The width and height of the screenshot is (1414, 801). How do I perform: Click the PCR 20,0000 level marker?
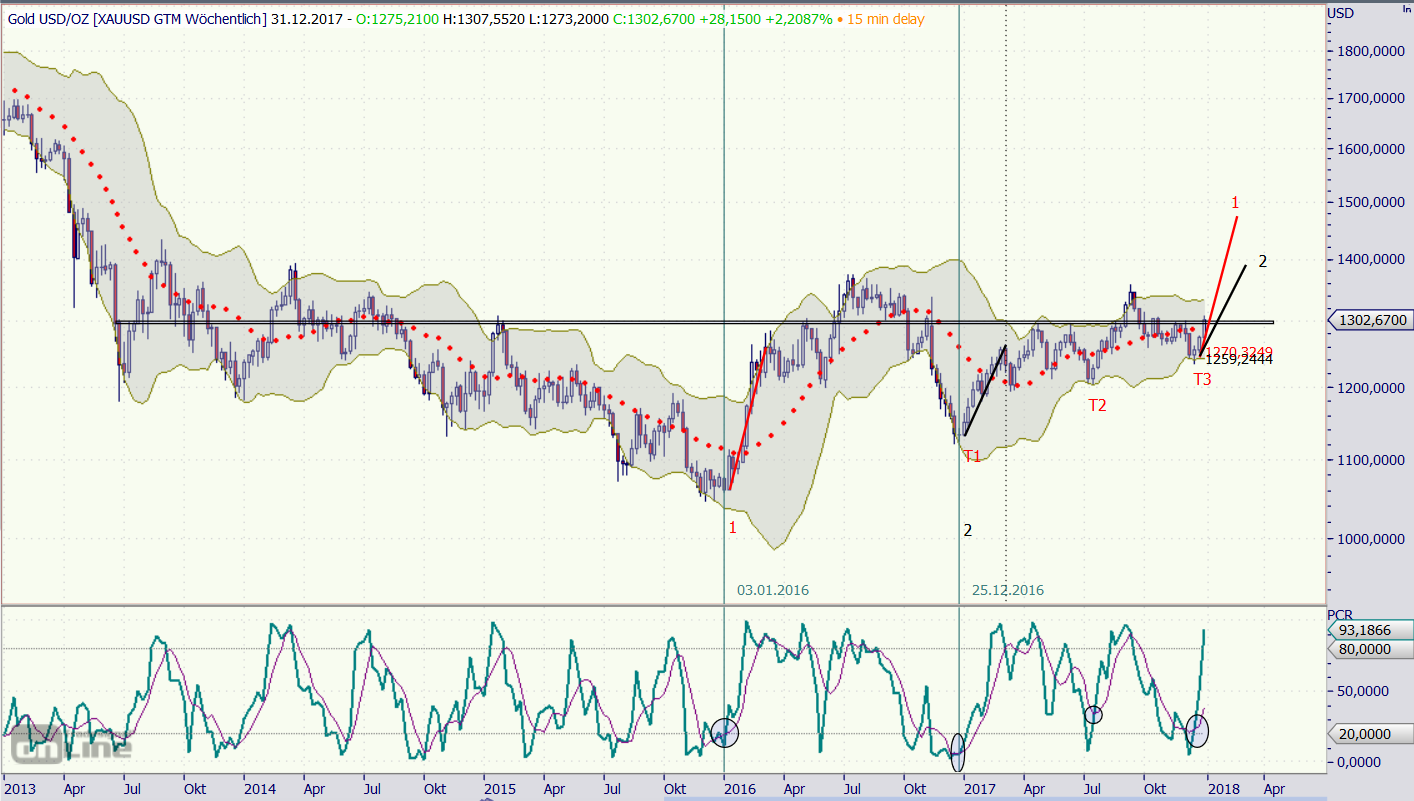coord(1365,733)
